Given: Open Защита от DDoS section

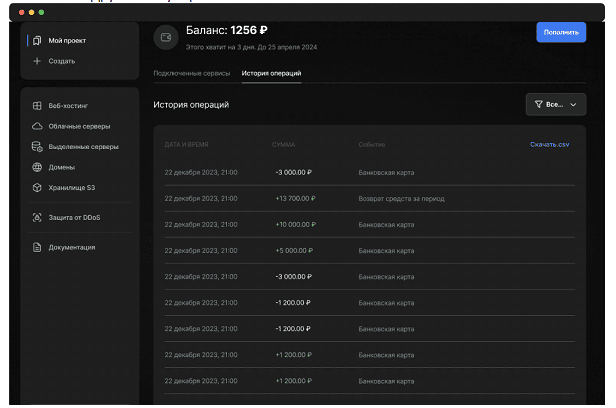Looking at the screenshot, I should coord(74,218).
